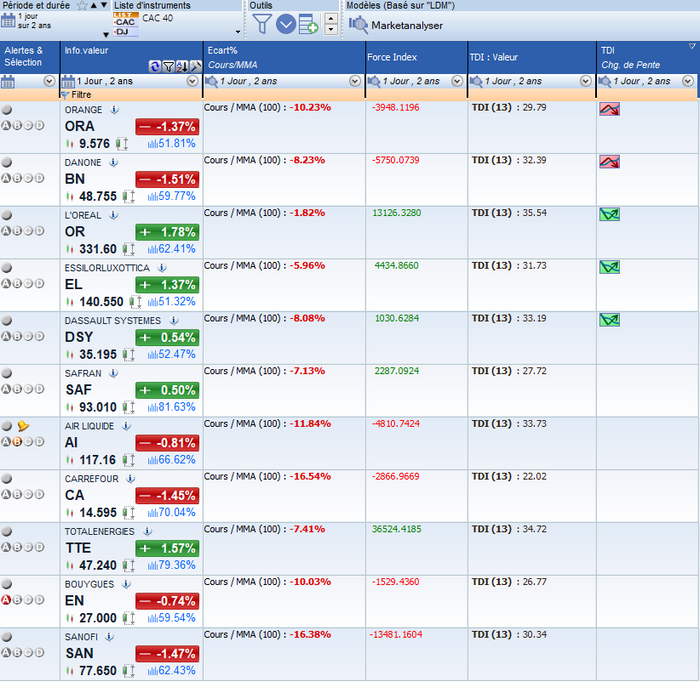Click the funnel filter icon in Info.valeur header
Screen dimensions: 700x682
point(168,67)
